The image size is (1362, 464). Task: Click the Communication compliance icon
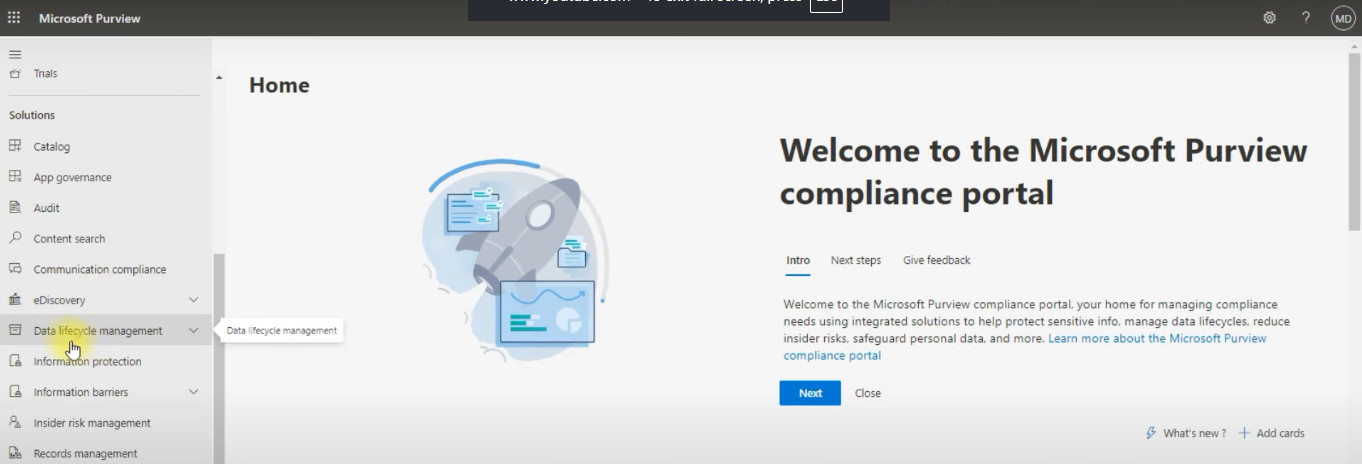(15, 269)
